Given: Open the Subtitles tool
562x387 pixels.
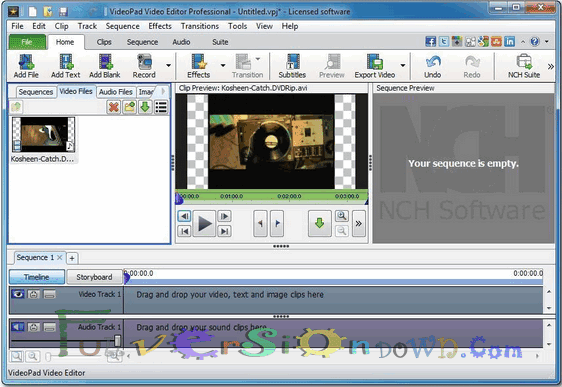Looking at the screenshot, I should (x=292, y=66).
